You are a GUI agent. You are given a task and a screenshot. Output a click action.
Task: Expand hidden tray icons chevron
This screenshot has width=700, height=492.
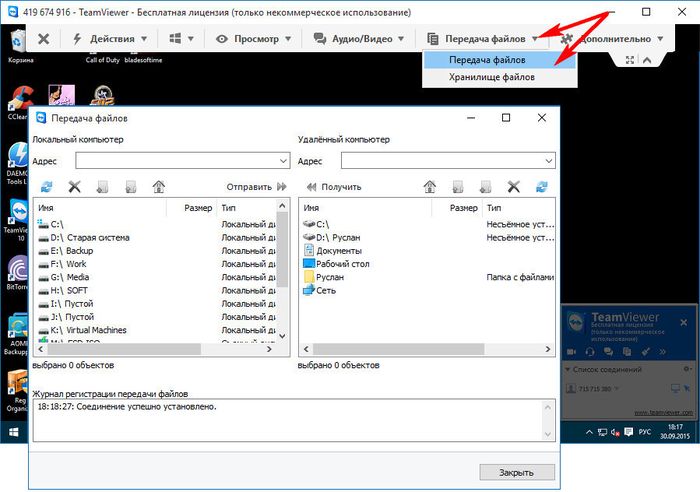point(589,432)
